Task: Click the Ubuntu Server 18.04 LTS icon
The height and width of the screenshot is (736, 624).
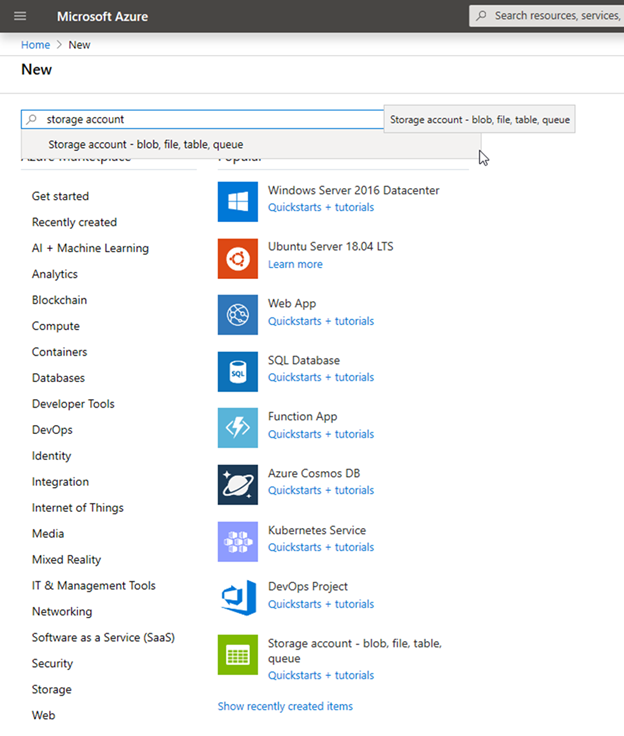Action: [238, 259]
